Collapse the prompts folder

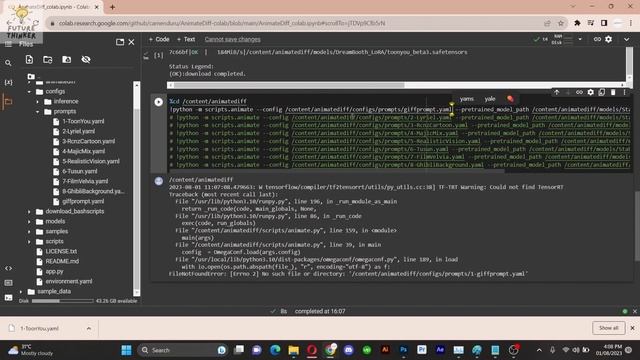click(x=38, y=111)
